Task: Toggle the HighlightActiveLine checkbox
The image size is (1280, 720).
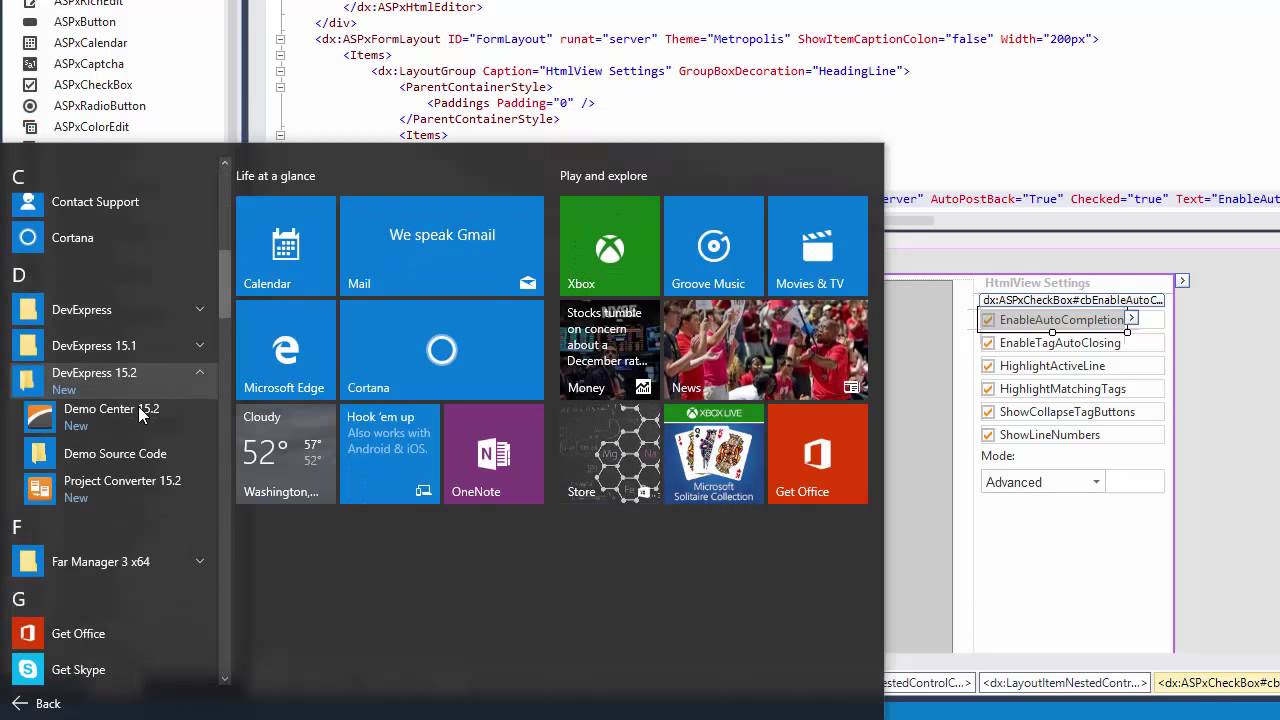Action: [x=988, y=366]
